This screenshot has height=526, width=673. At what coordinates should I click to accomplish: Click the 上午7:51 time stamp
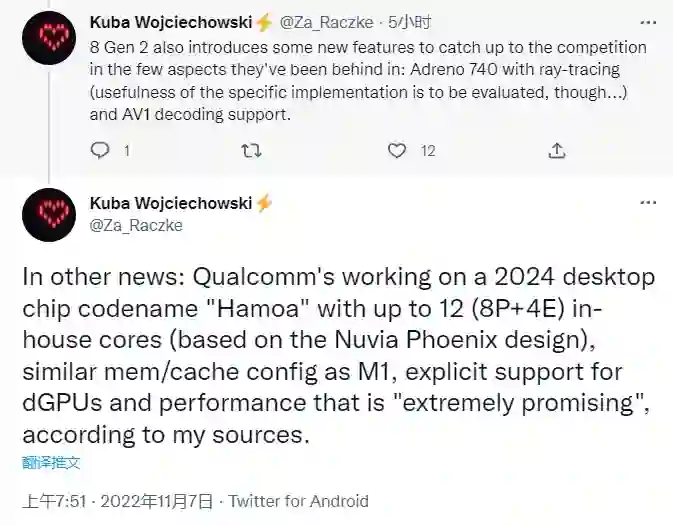[57, 501]
